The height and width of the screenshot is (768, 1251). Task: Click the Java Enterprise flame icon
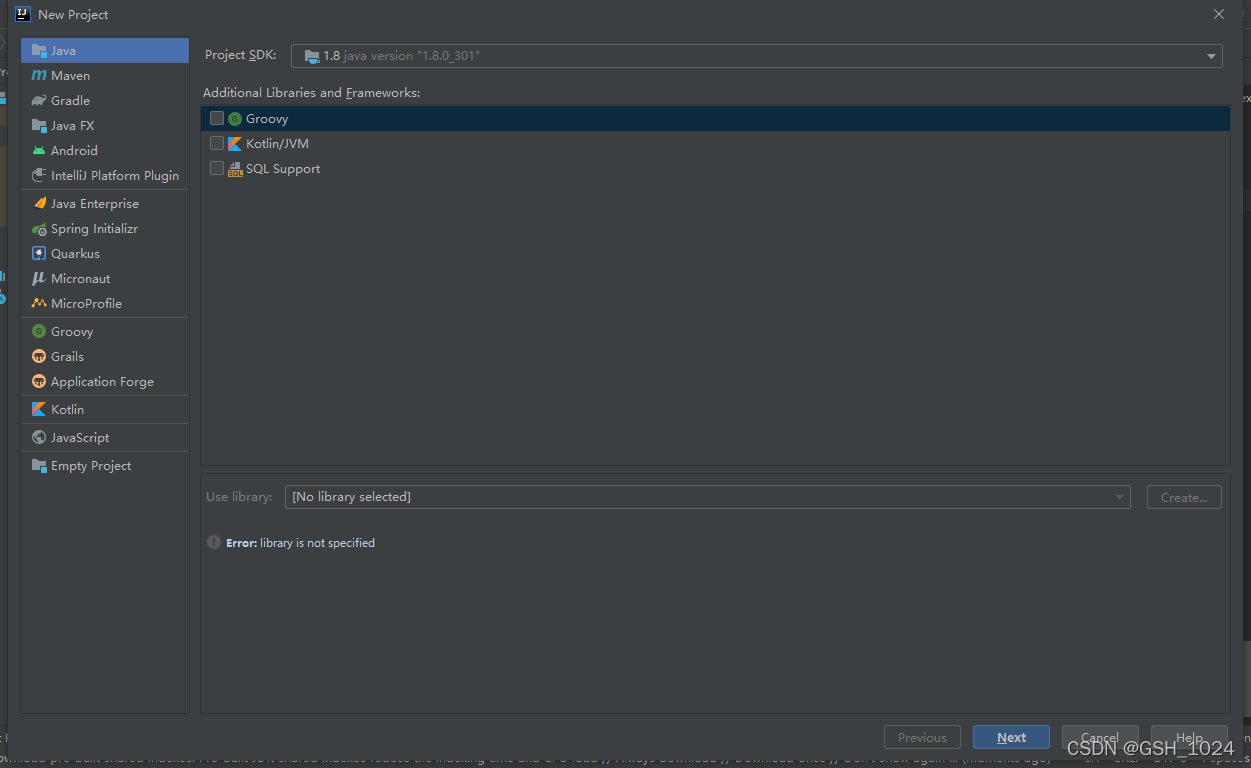[x=39, y=203]
